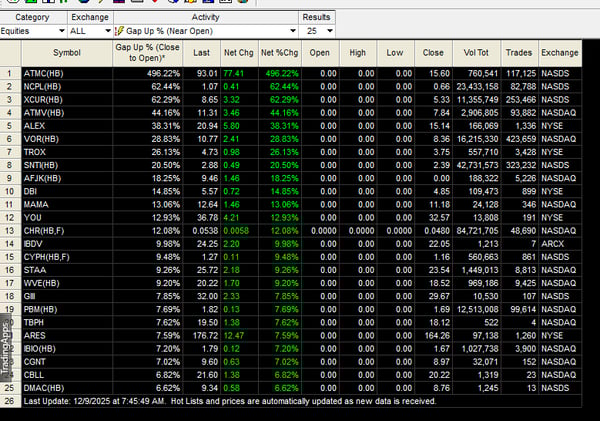The width and height of the screenshot is (600, 421).
Task: Click the Last Update status line
Action: click(x=230, y=401)
